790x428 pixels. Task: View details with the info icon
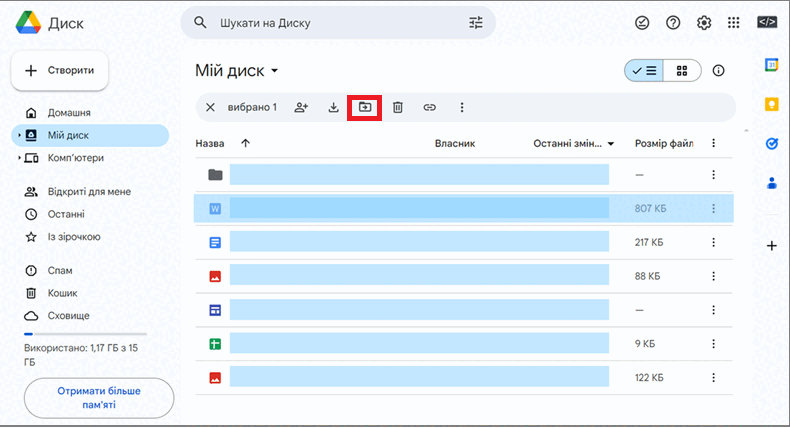tap(718, 71)
